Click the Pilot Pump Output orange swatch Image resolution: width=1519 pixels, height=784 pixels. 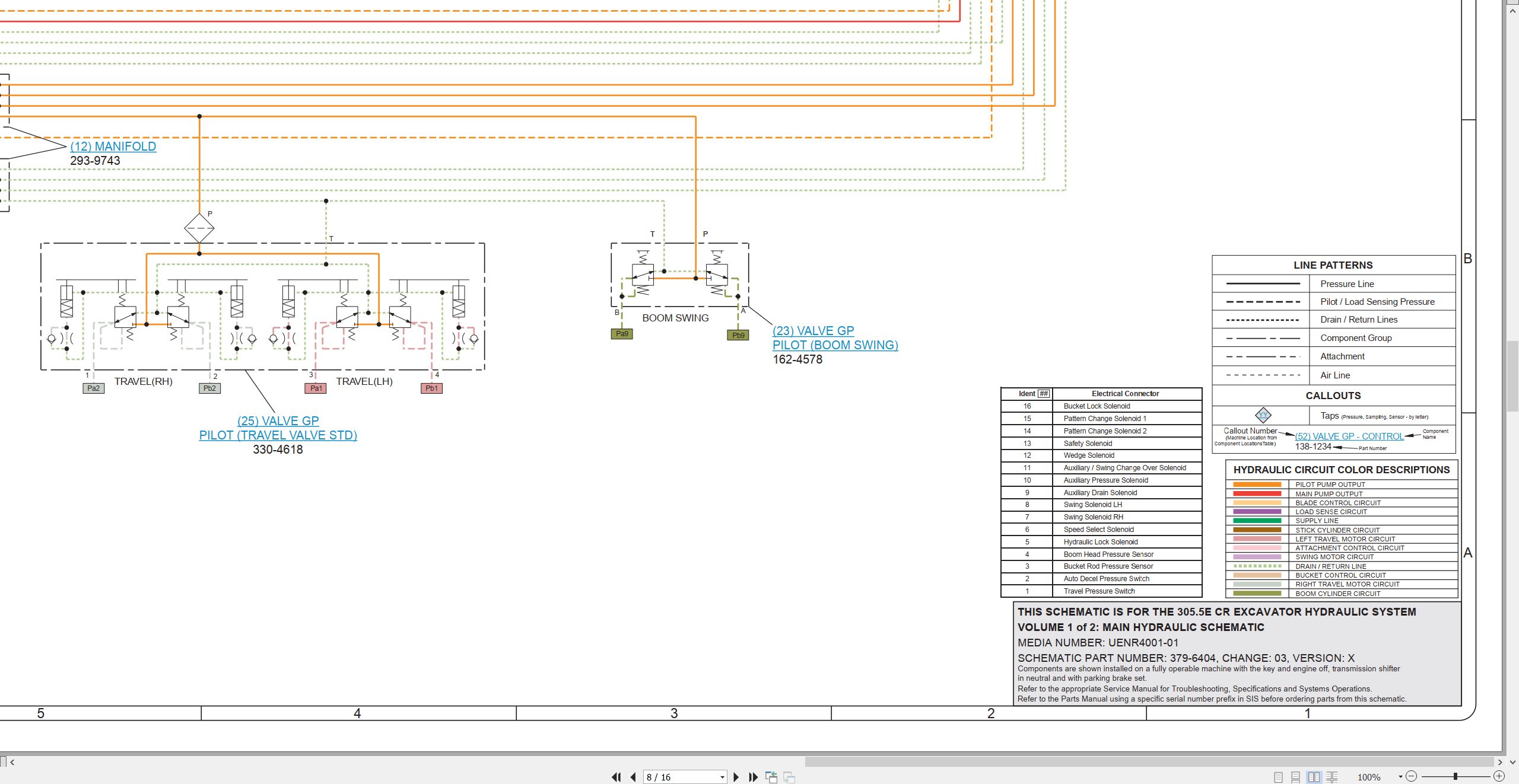tap(1257, 485)
